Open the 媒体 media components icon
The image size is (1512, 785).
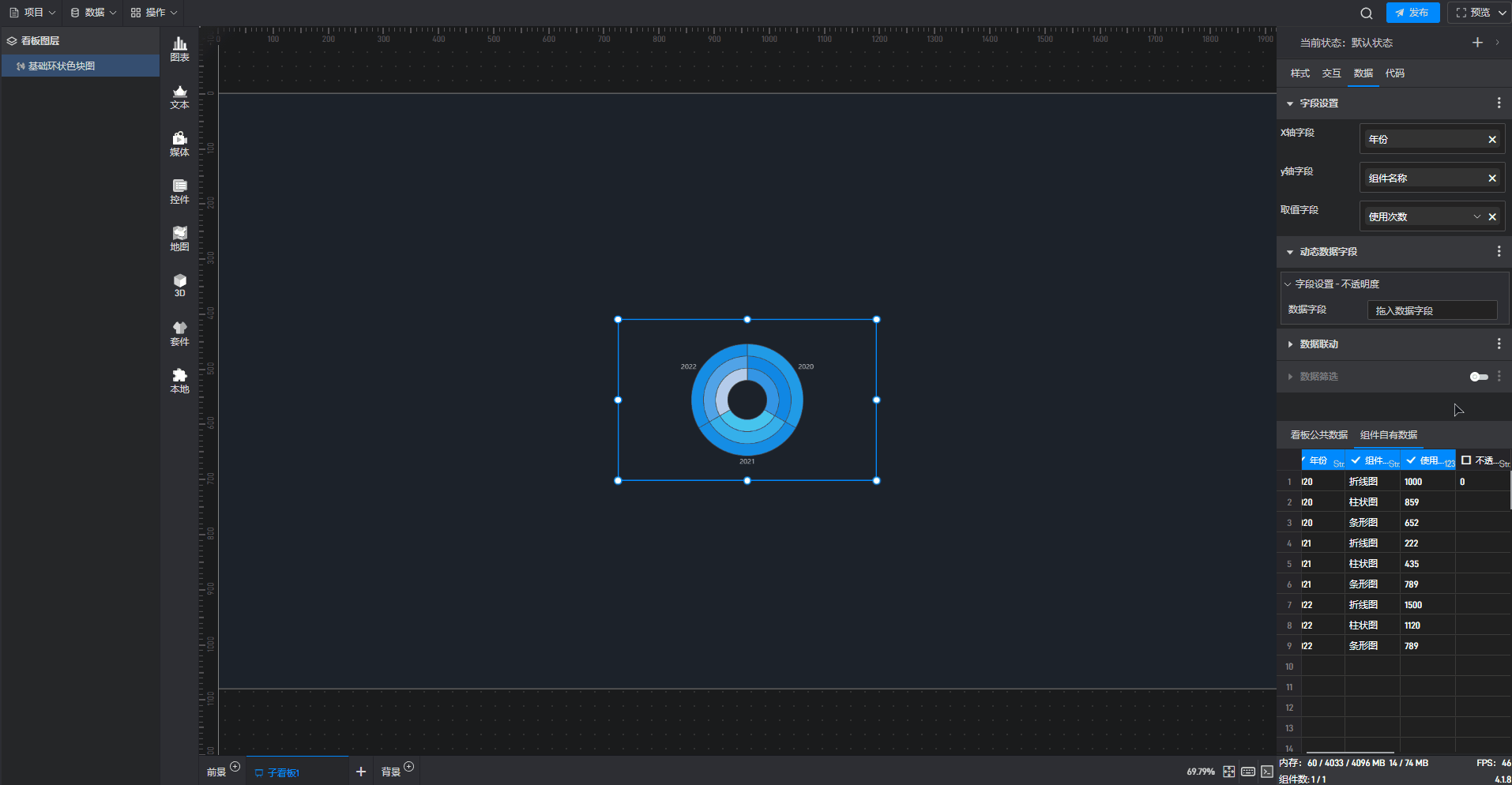click(x=179, y=144)
